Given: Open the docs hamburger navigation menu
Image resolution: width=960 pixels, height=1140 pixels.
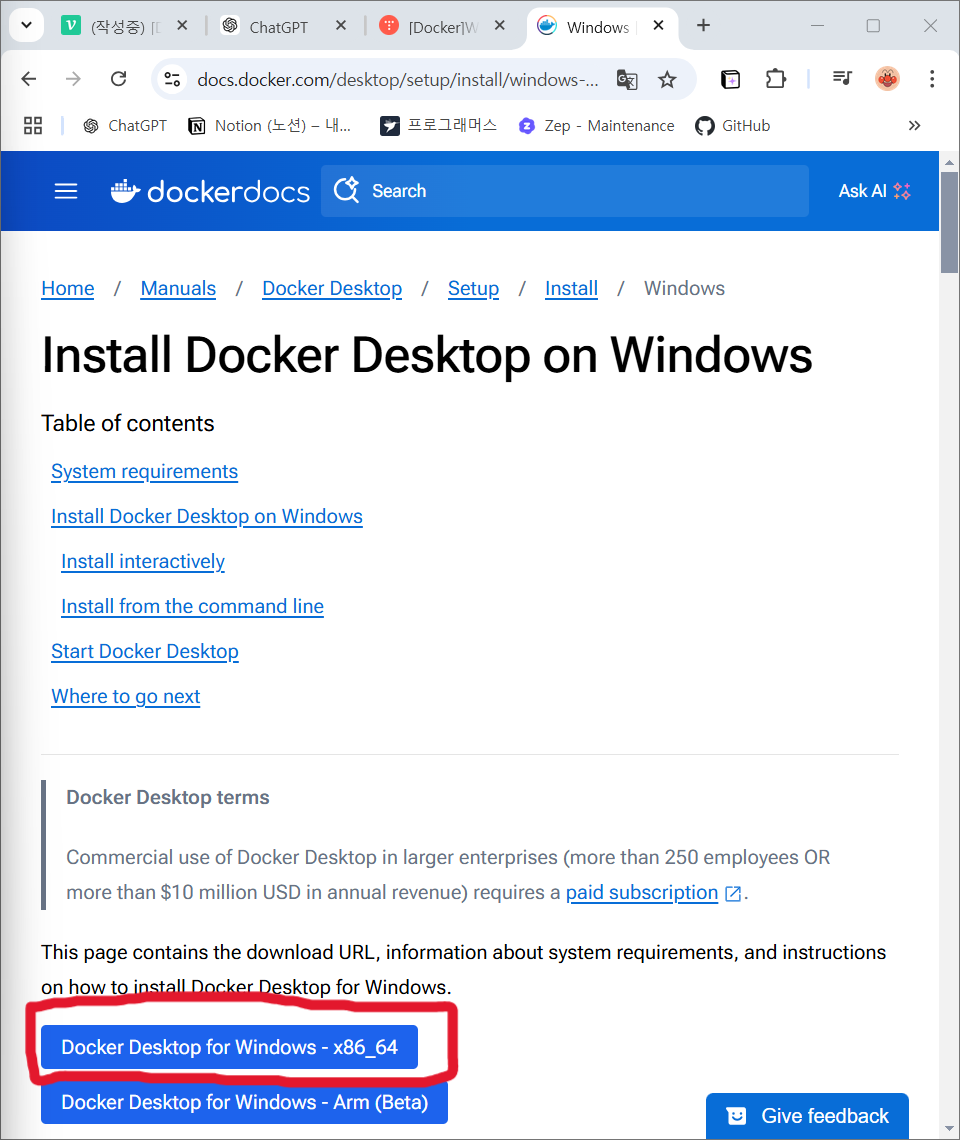Looking at the screenshot, I should pyautogui.click(x=65, y=191).
